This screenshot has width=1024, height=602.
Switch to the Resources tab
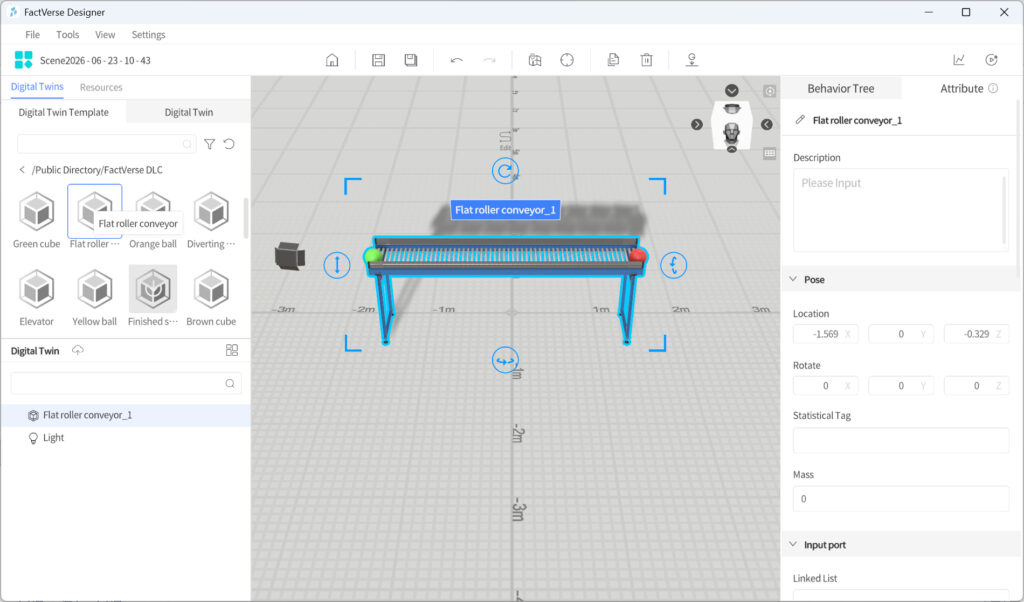click(x=101, y=87)
